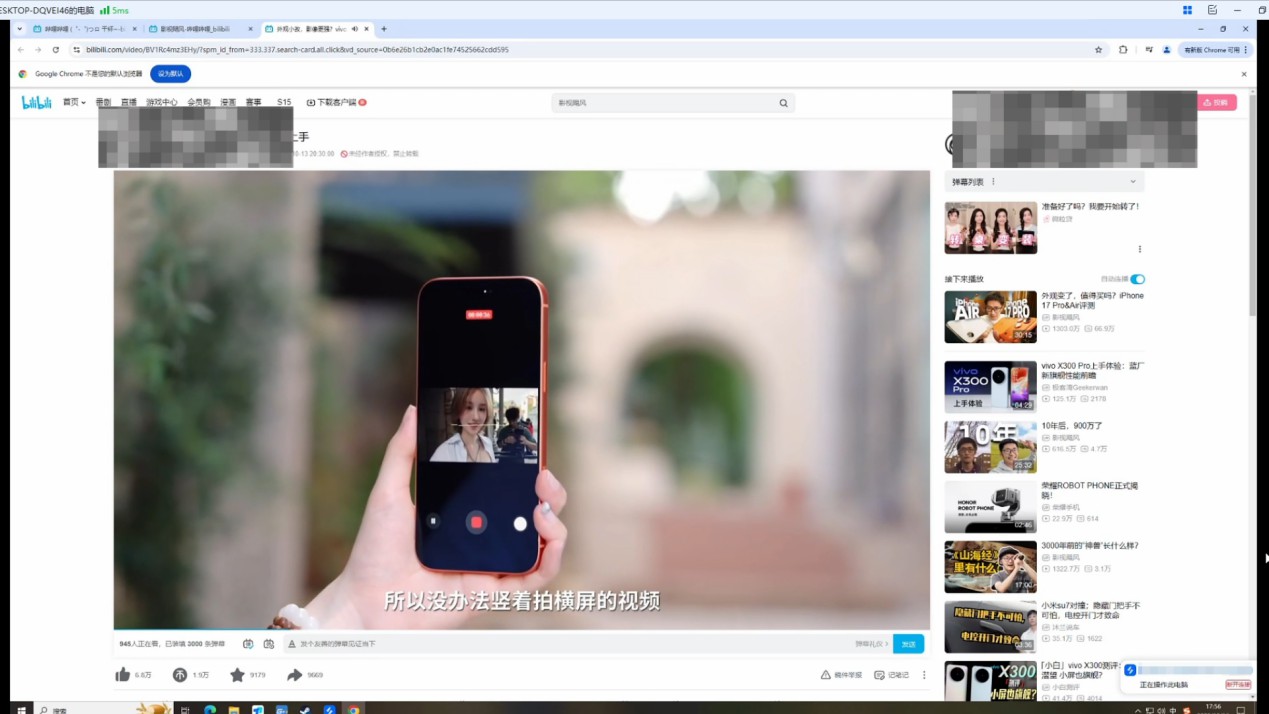Open the 记笔记 notes icon
1269x714 pixels.
tap(879, 675)
